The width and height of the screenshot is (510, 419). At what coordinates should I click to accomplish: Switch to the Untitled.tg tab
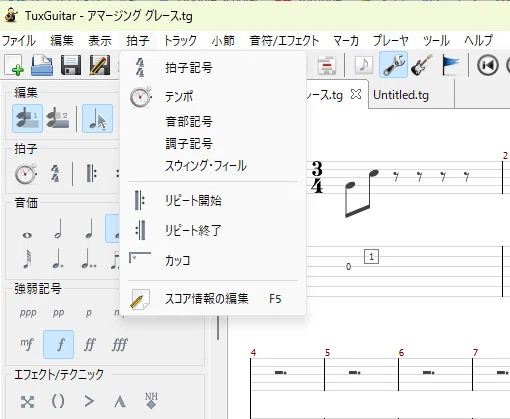[401, 95]
